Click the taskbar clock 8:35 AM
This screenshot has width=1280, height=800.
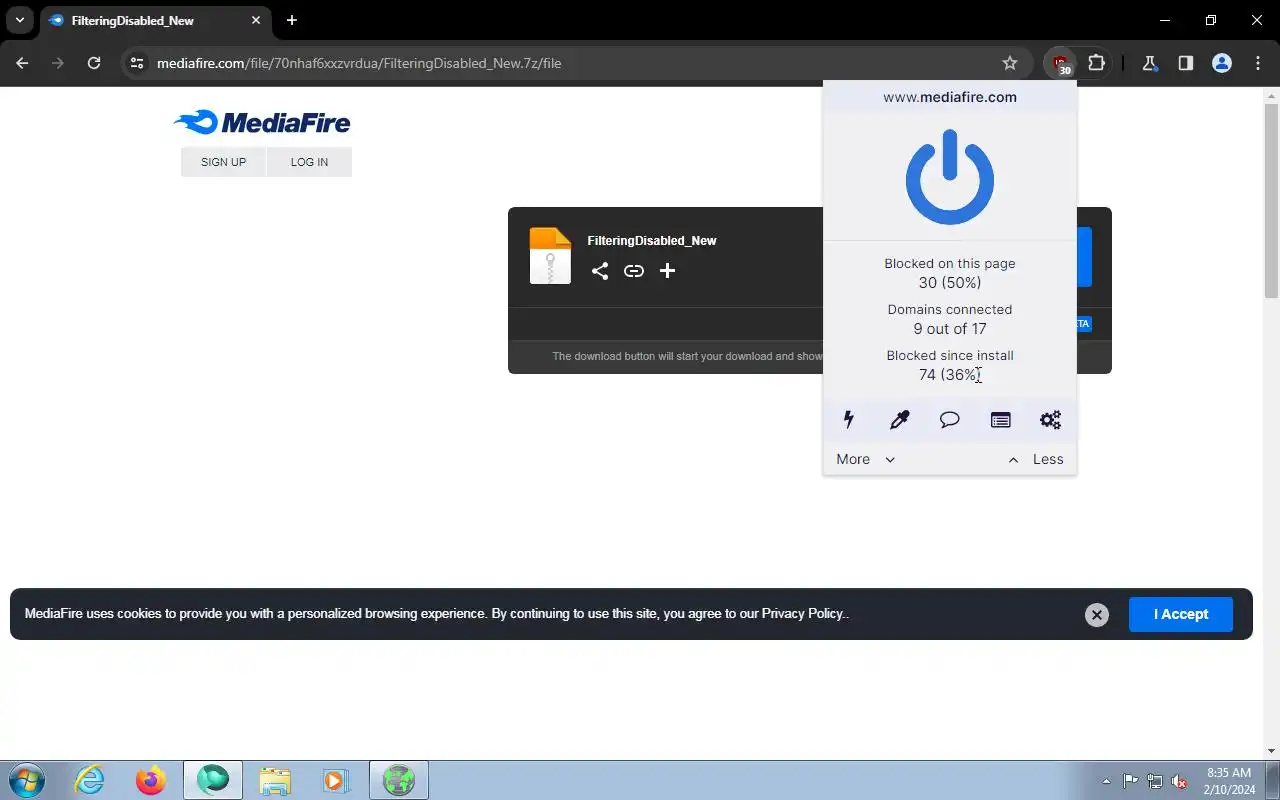tap(1229, 781)
